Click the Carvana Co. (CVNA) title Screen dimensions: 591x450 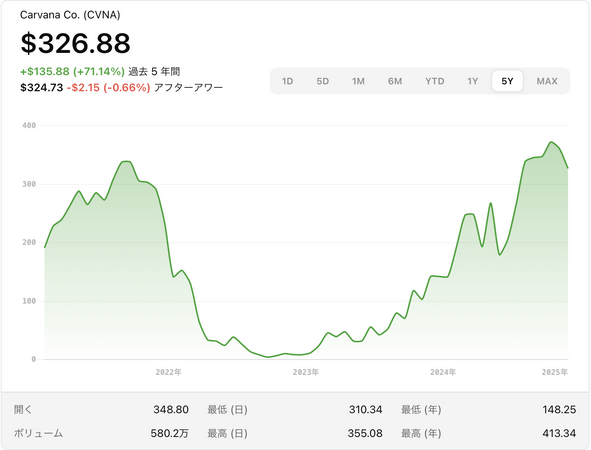point(70,15)
